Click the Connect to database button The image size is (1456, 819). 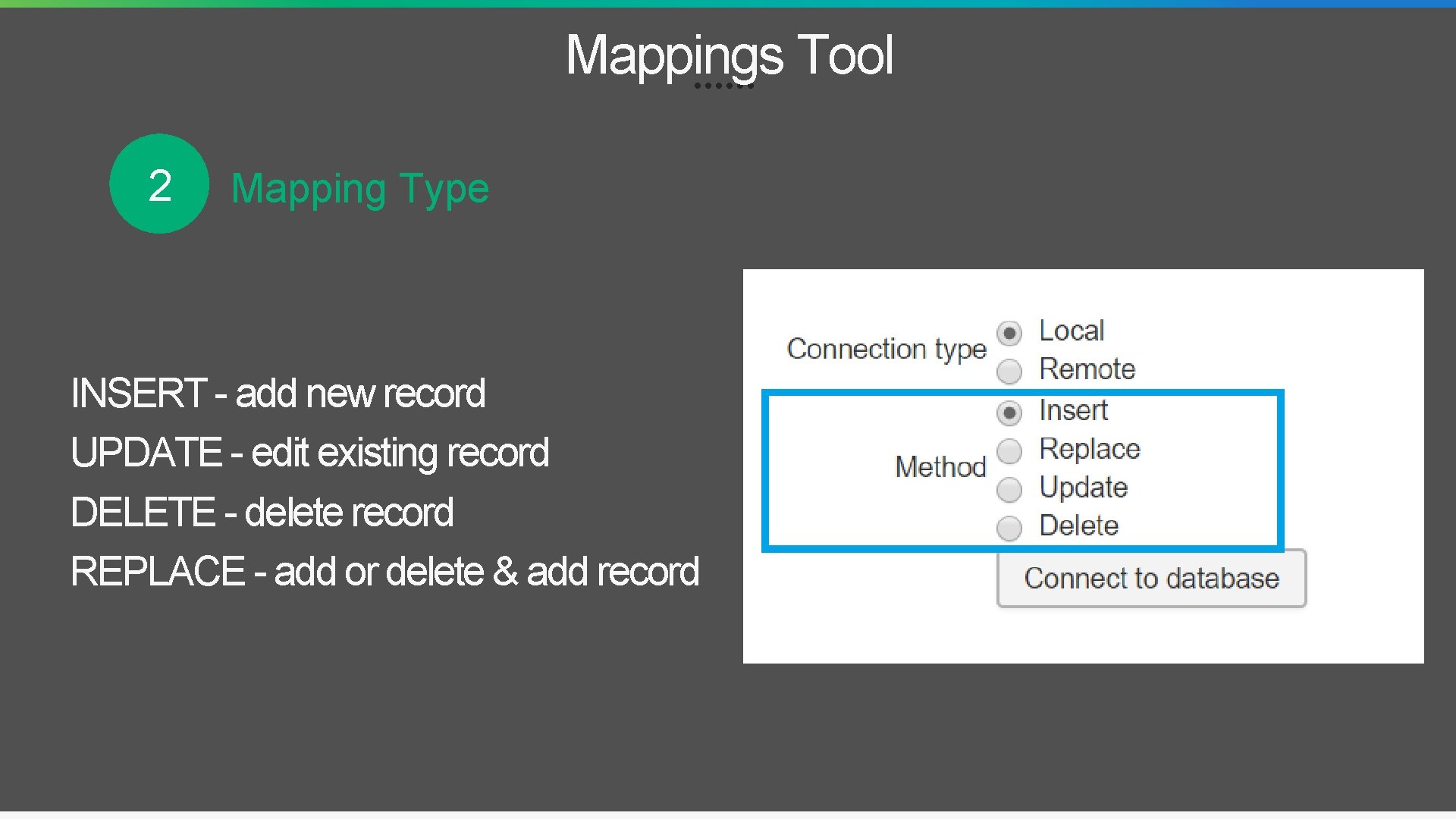point(1151,579)
